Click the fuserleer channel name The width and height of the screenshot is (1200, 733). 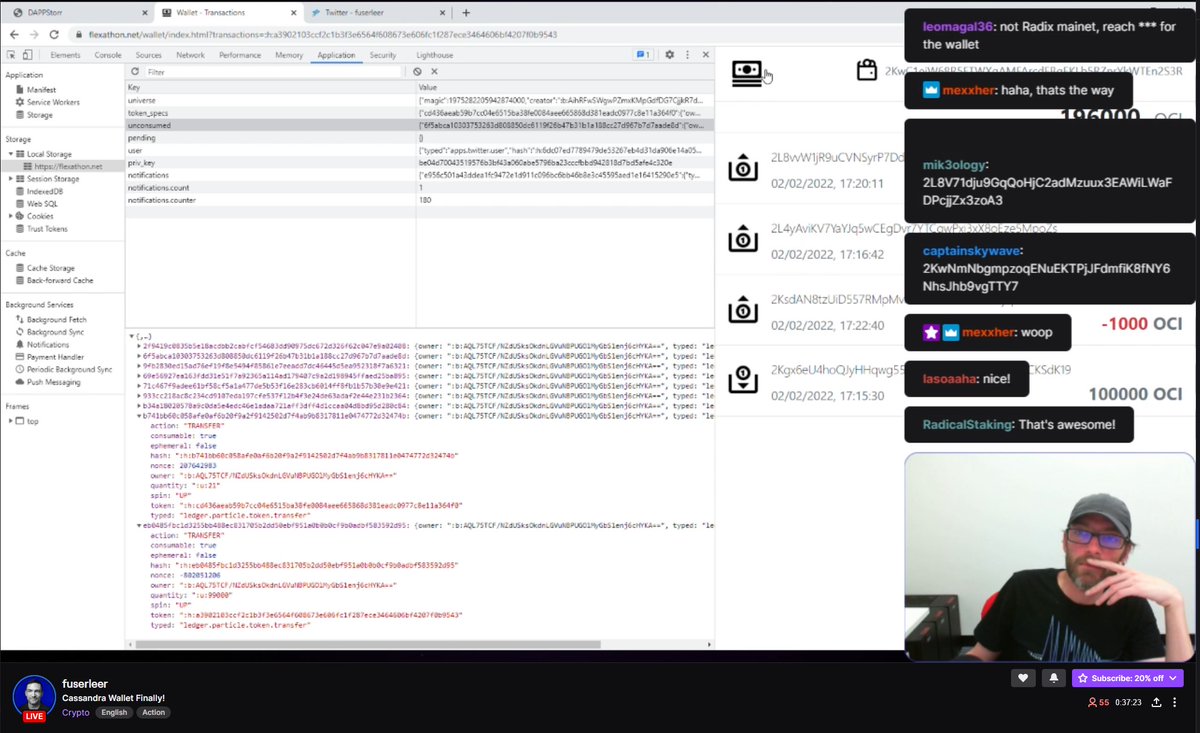click(x=84, y=682)
